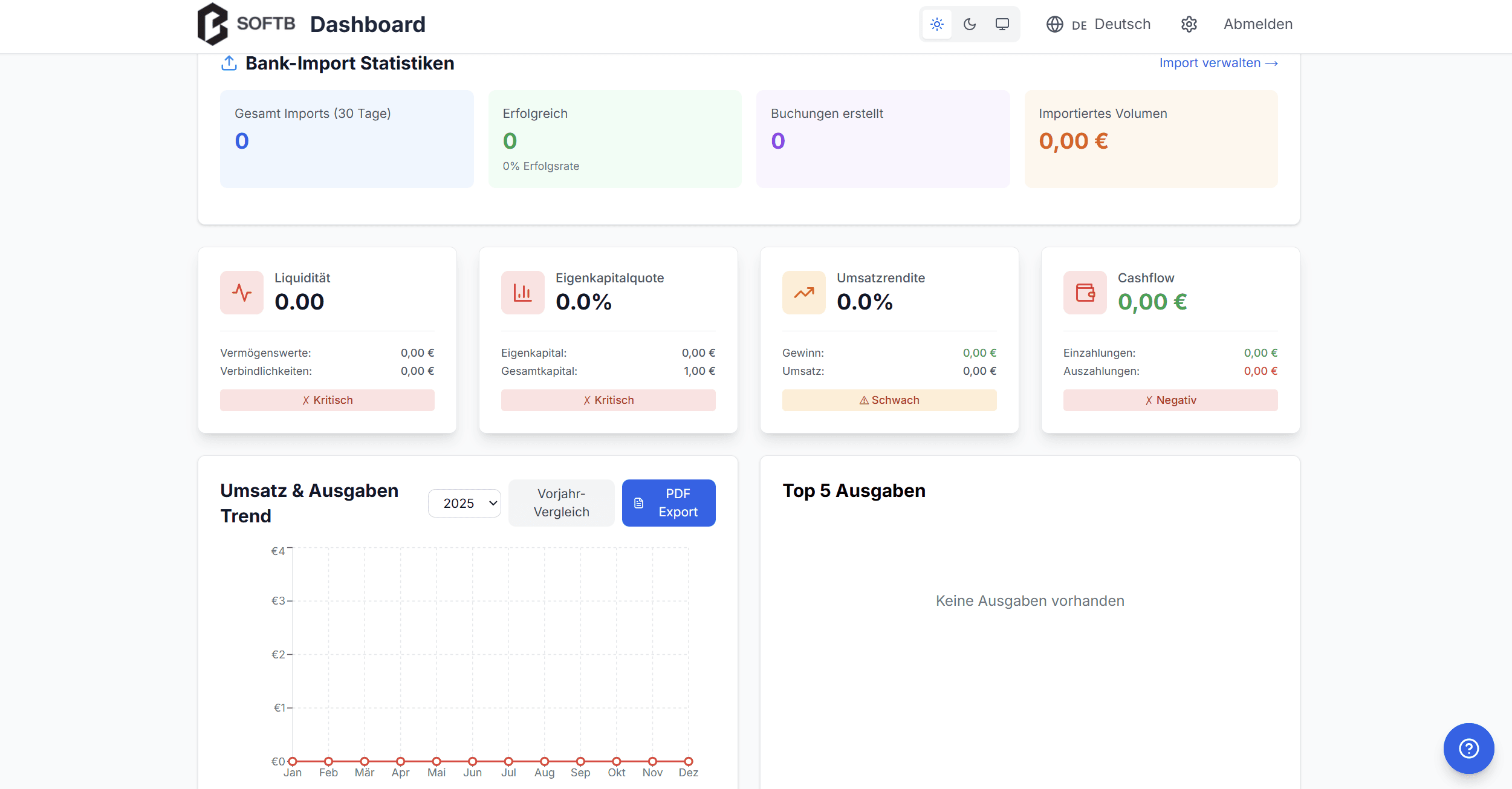Open Import verwalten link
This screenshot has height=789, width=1512.
point(1218,63)
